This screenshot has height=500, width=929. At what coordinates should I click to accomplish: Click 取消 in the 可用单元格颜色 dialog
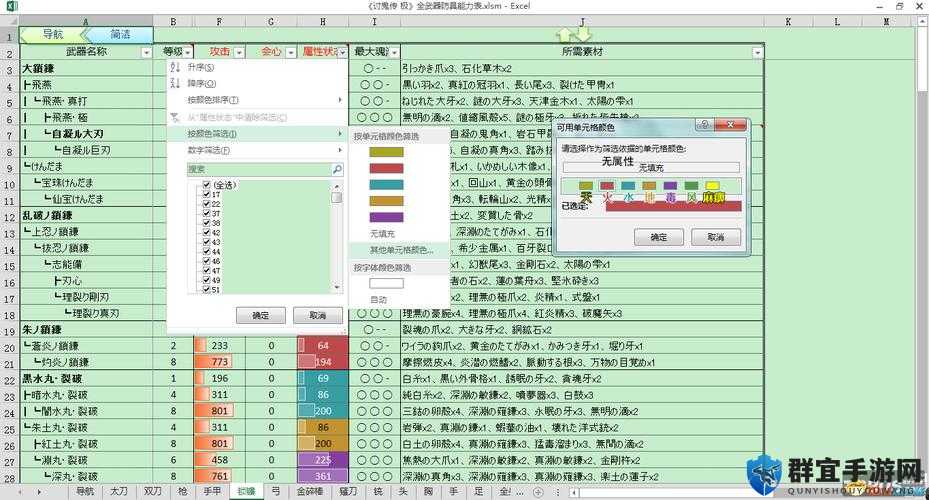point(716,237)
